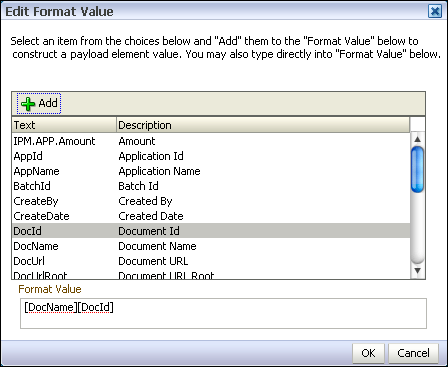
Task: Select the IPM.APP.Amount row
Action: click(211, 141)
